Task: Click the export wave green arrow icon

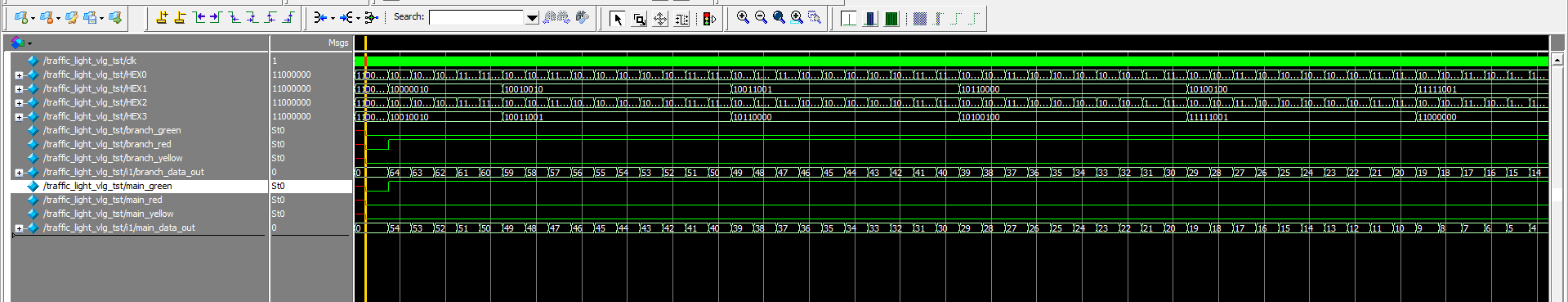Action: click(115, 17)
